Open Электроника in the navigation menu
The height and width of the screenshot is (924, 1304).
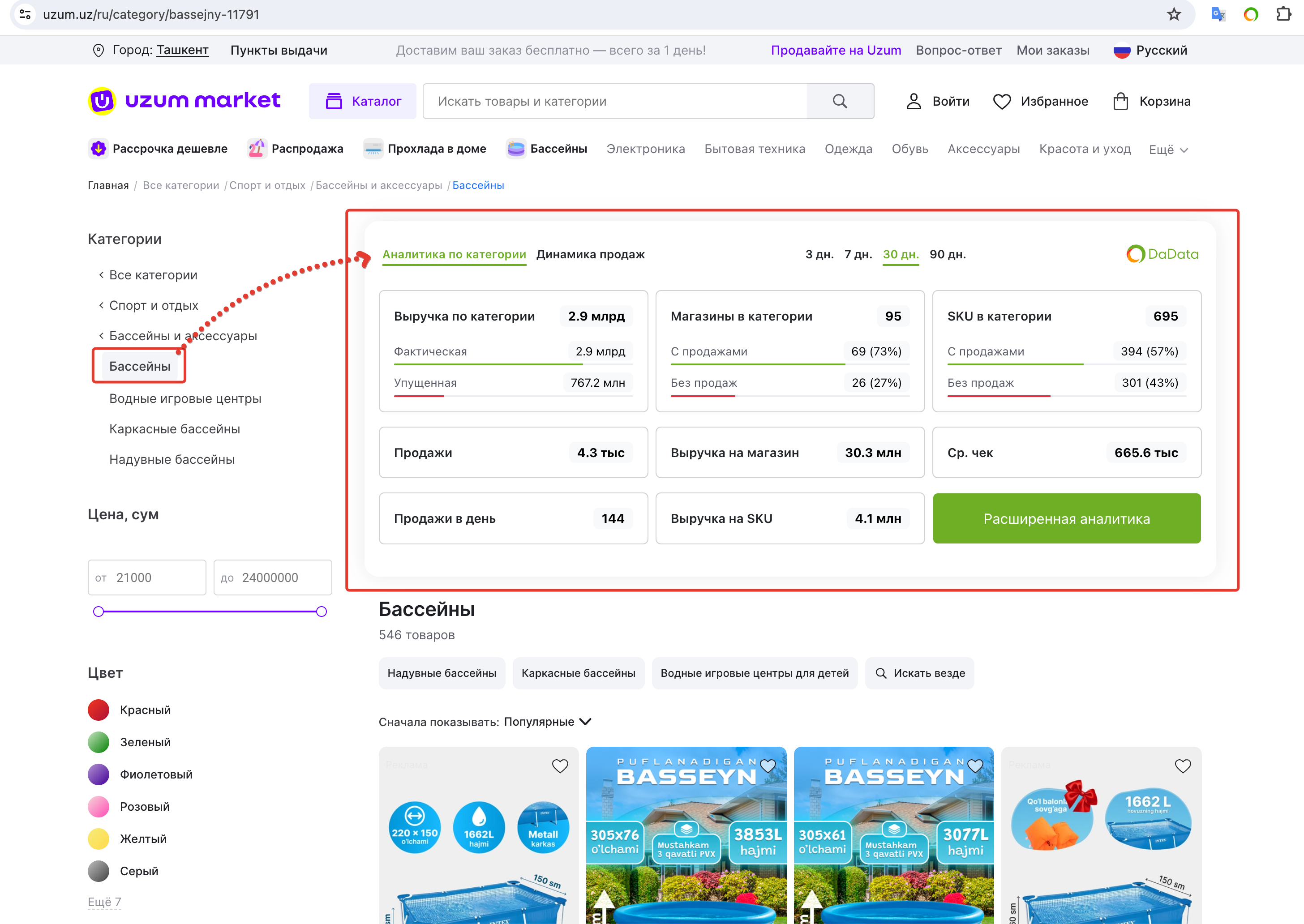coord(645,149)
